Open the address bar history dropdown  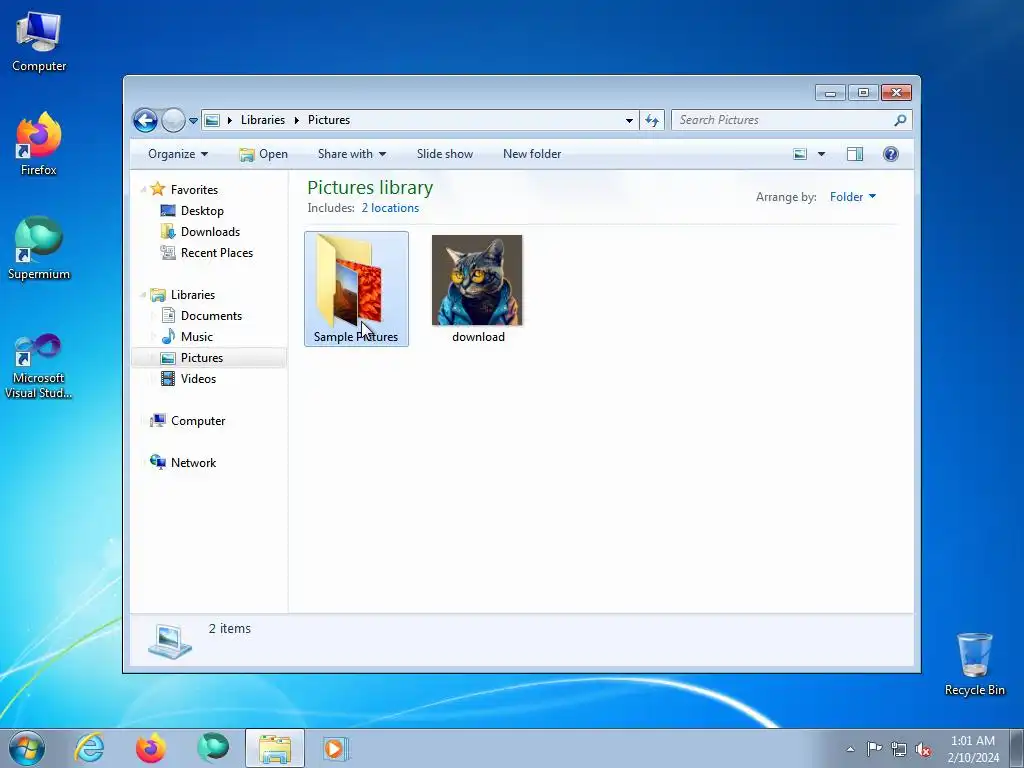(629, 121)
